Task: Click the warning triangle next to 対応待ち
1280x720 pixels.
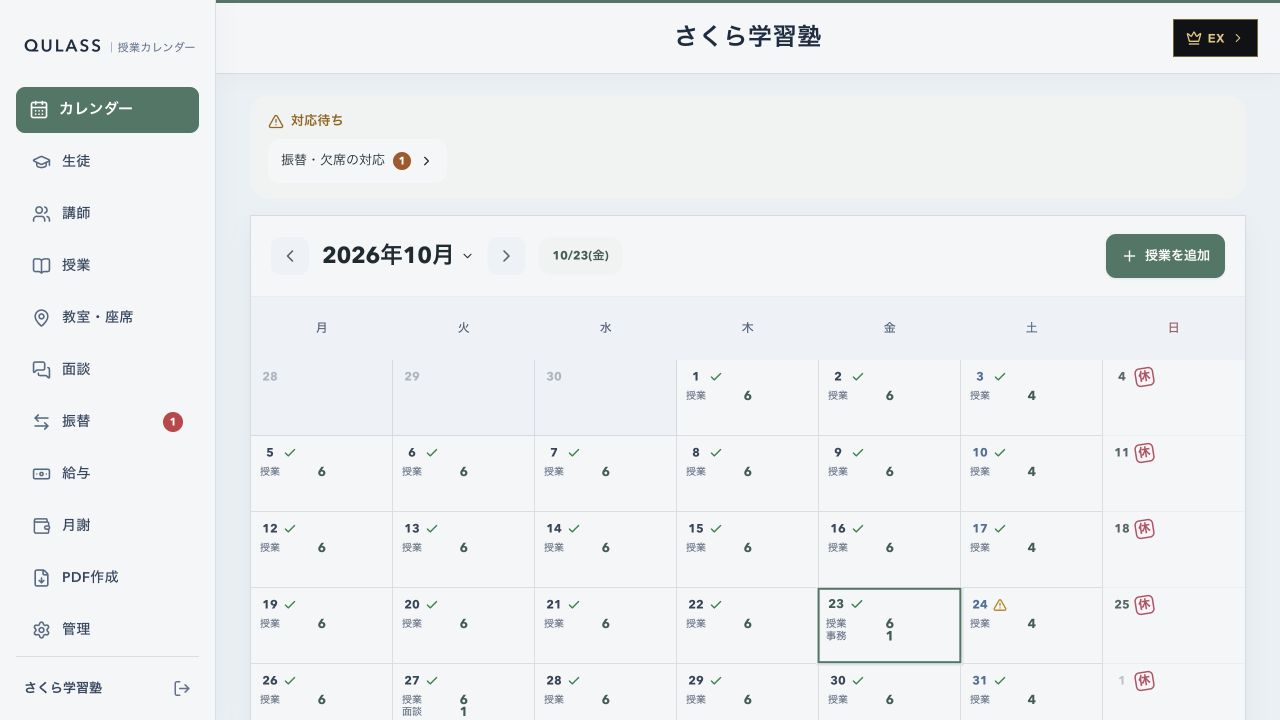Action: [x=276, y=121]
